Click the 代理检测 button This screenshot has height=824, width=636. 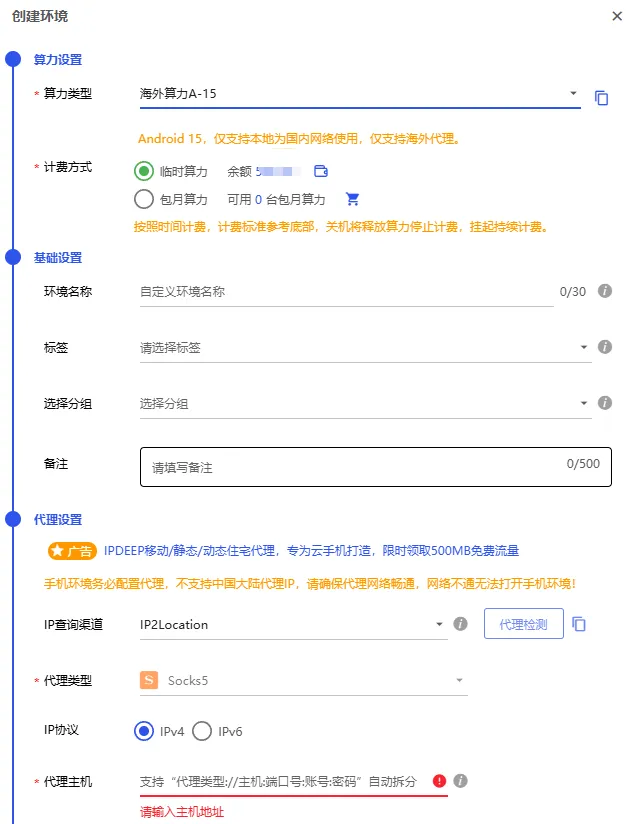click(524, 624)
